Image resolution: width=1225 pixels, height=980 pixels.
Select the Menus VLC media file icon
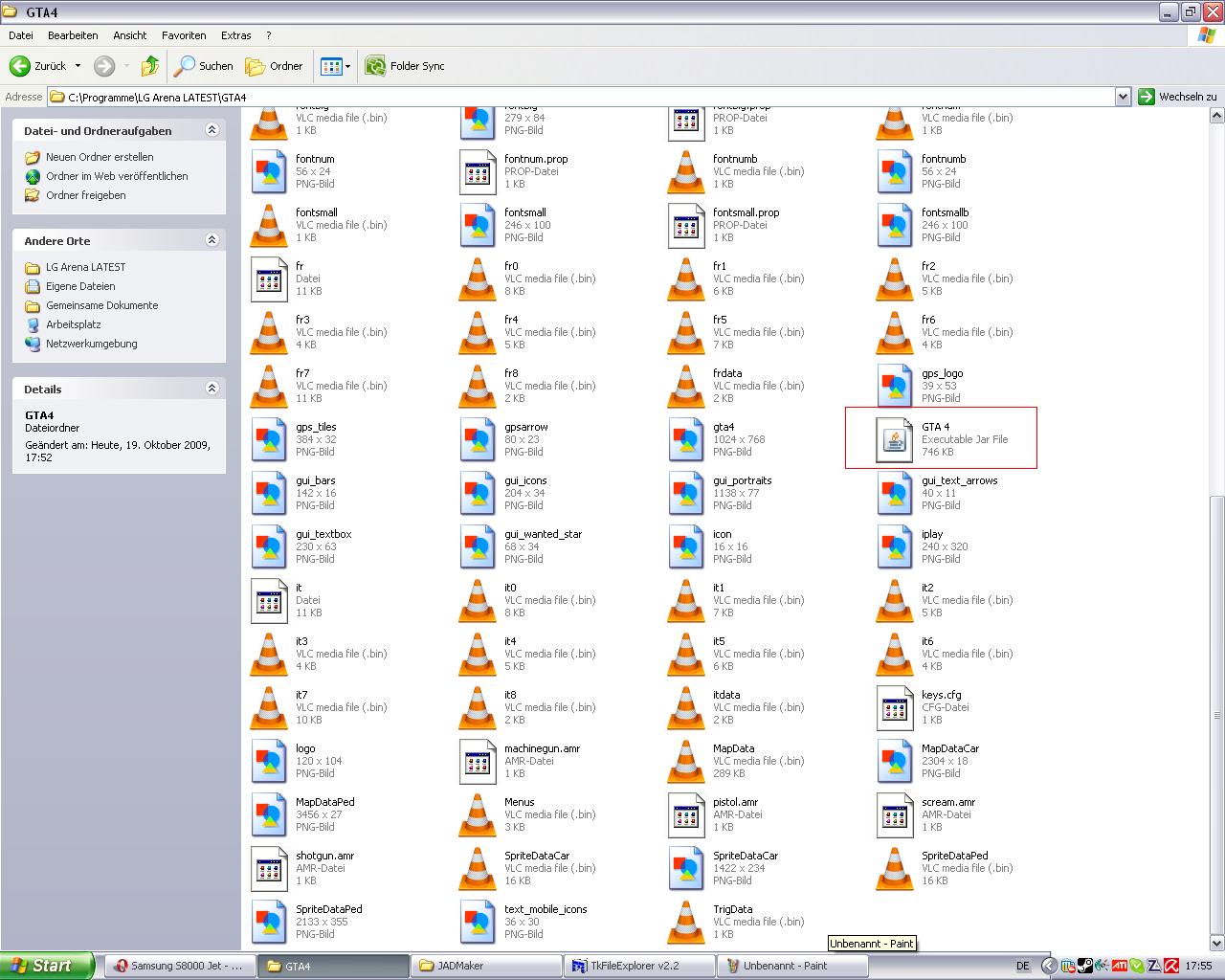coord(478,814)
